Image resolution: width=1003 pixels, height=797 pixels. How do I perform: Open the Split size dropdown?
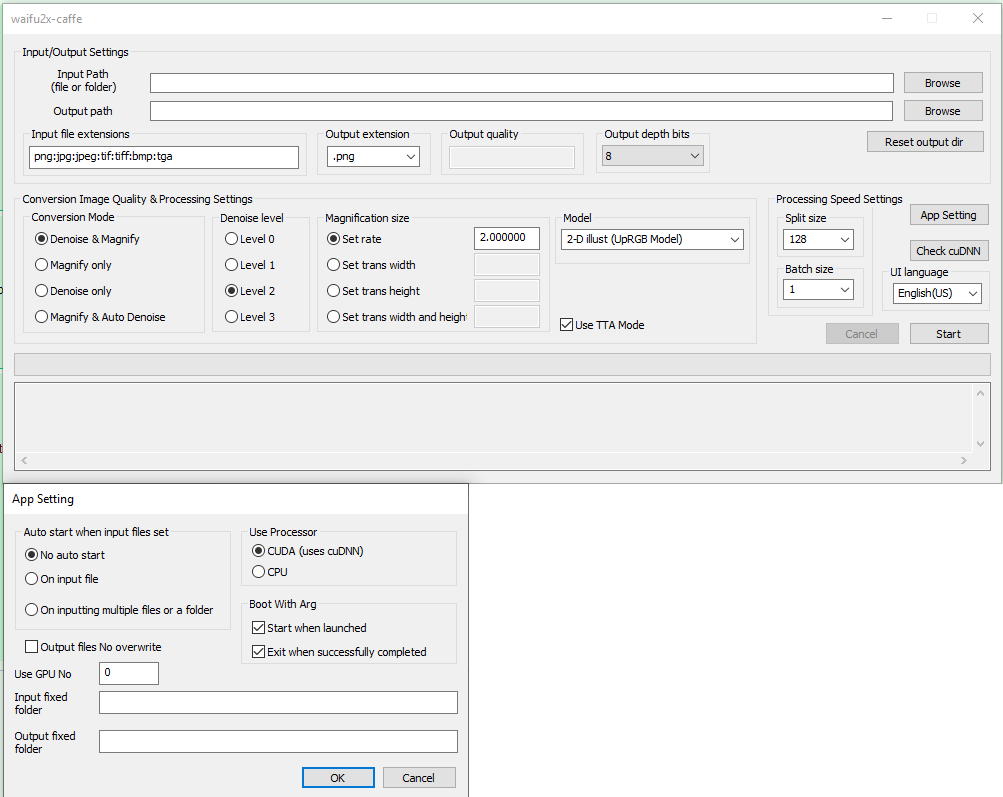click(818, 239)
